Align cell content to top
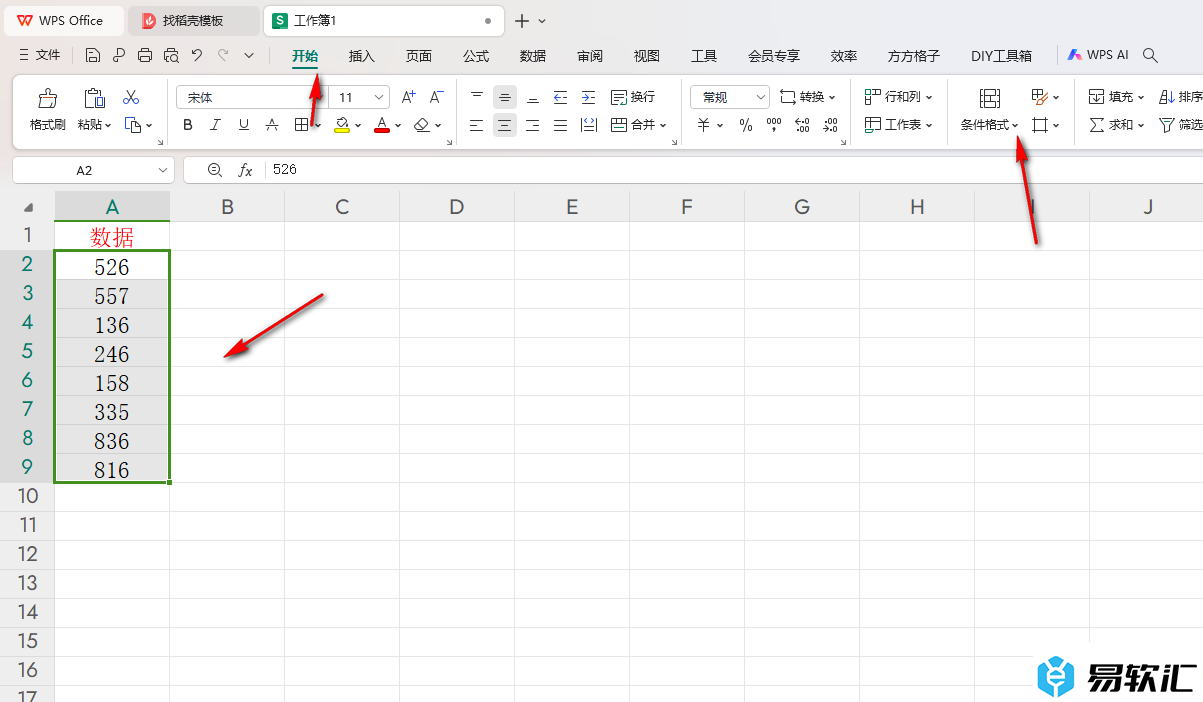Viewport: 1203px width, 702px height. click(477, 98)
